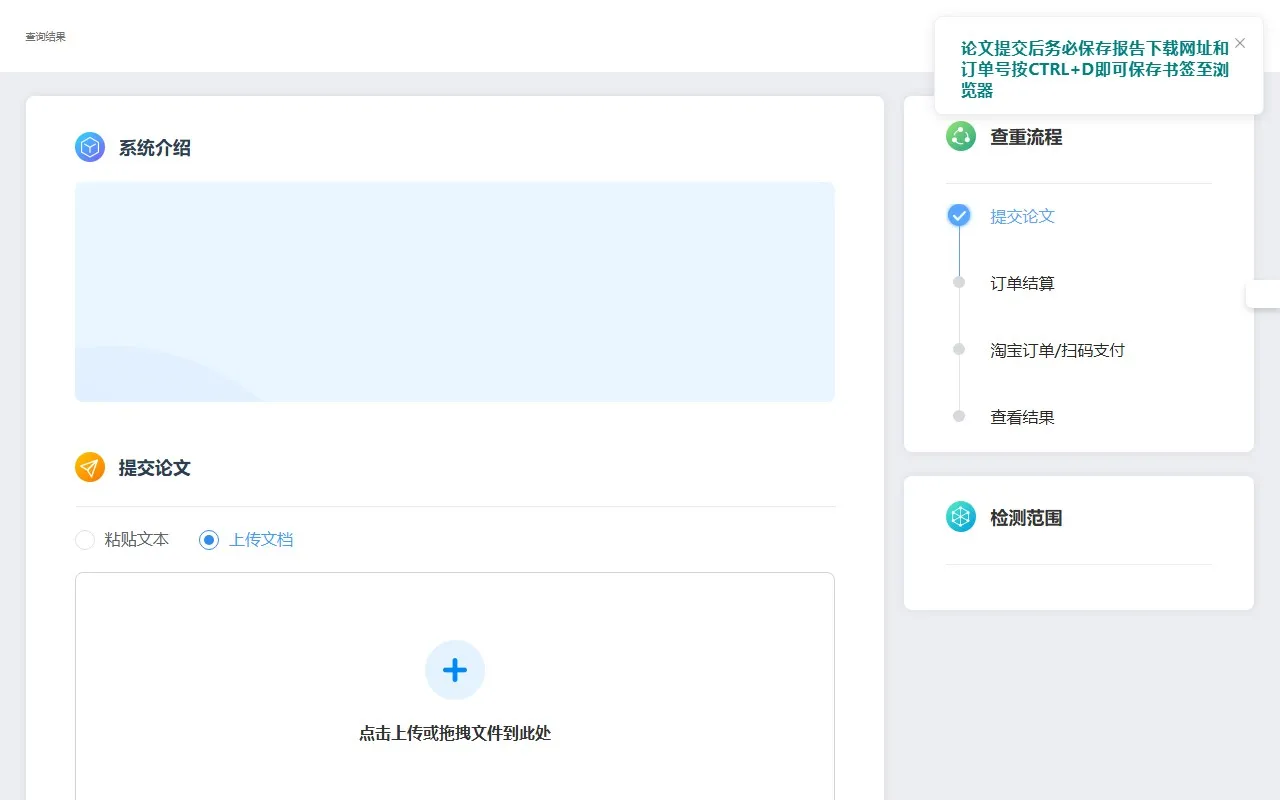Viewport: 1280px width, 800px height.
Task: Select the 上传文档 radio button
Action: (x=209, y=540)
